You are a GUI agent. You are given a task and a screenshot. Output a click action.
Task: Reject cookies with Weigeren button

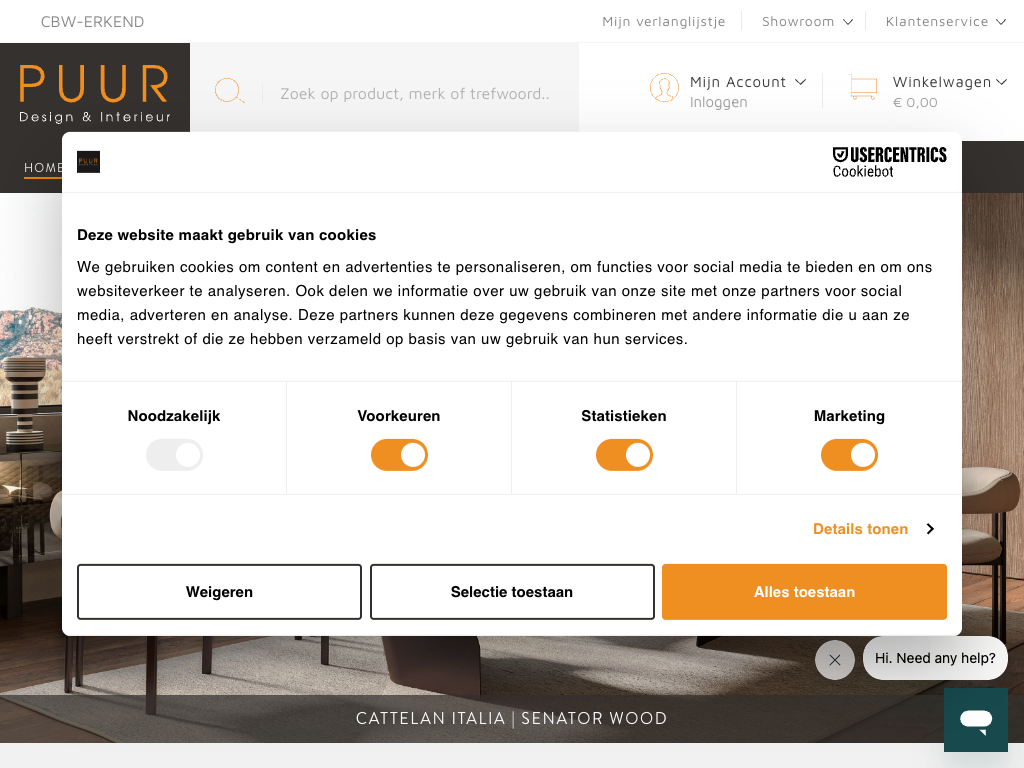pos(219,592)
